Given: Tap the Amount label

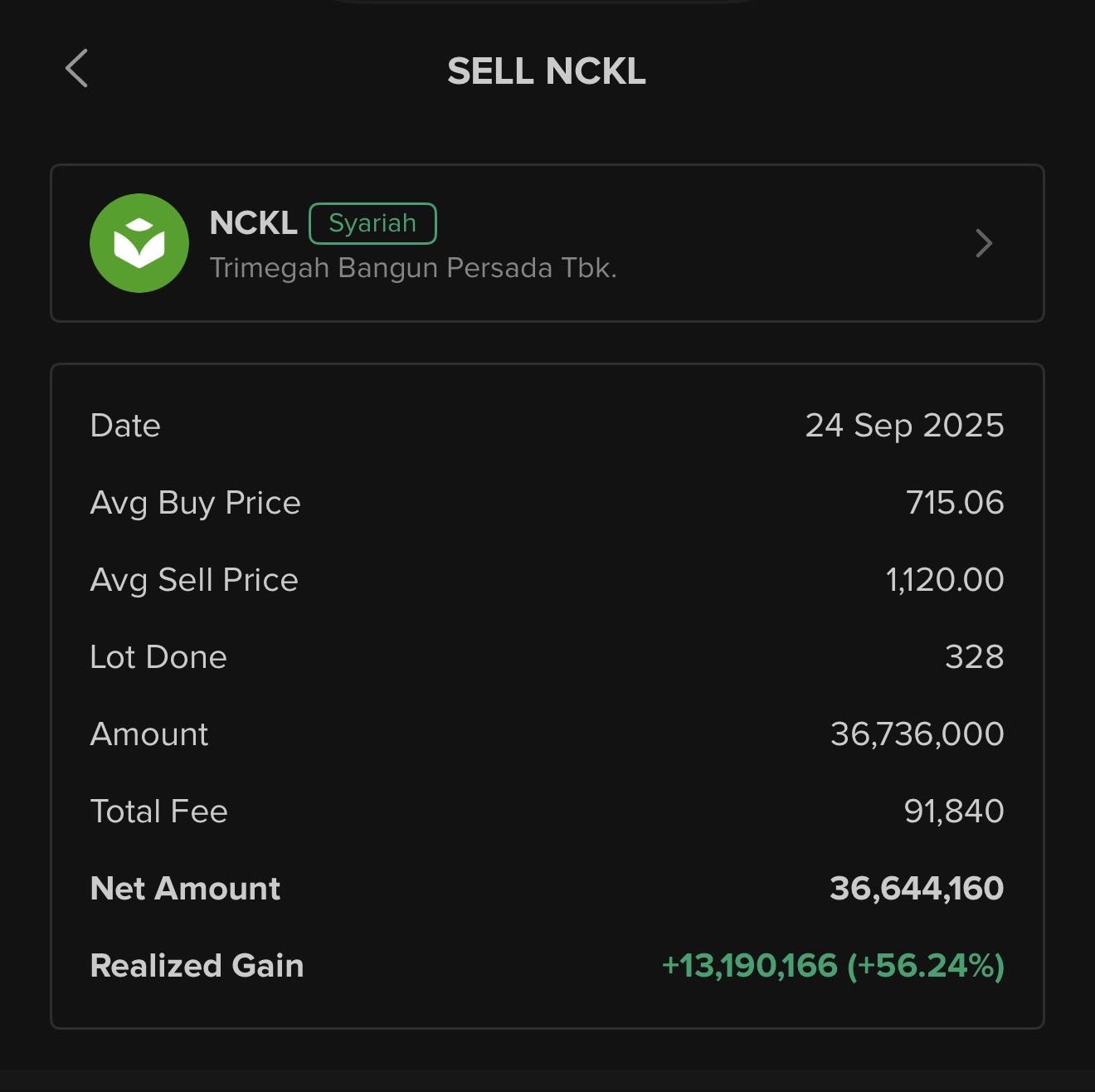Looking at the screenshot, I should [149, 734].
